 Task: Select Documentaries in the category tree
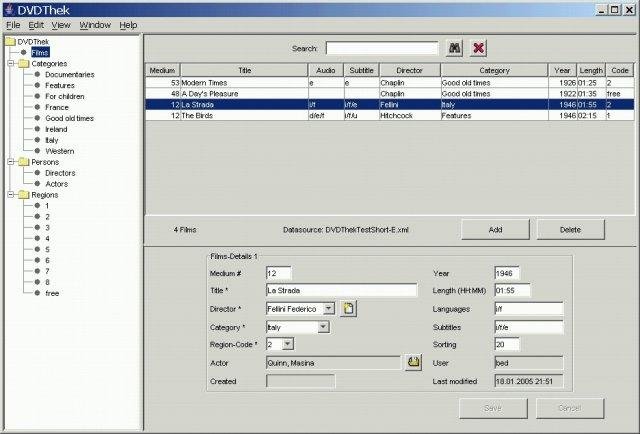coord(69,75)
